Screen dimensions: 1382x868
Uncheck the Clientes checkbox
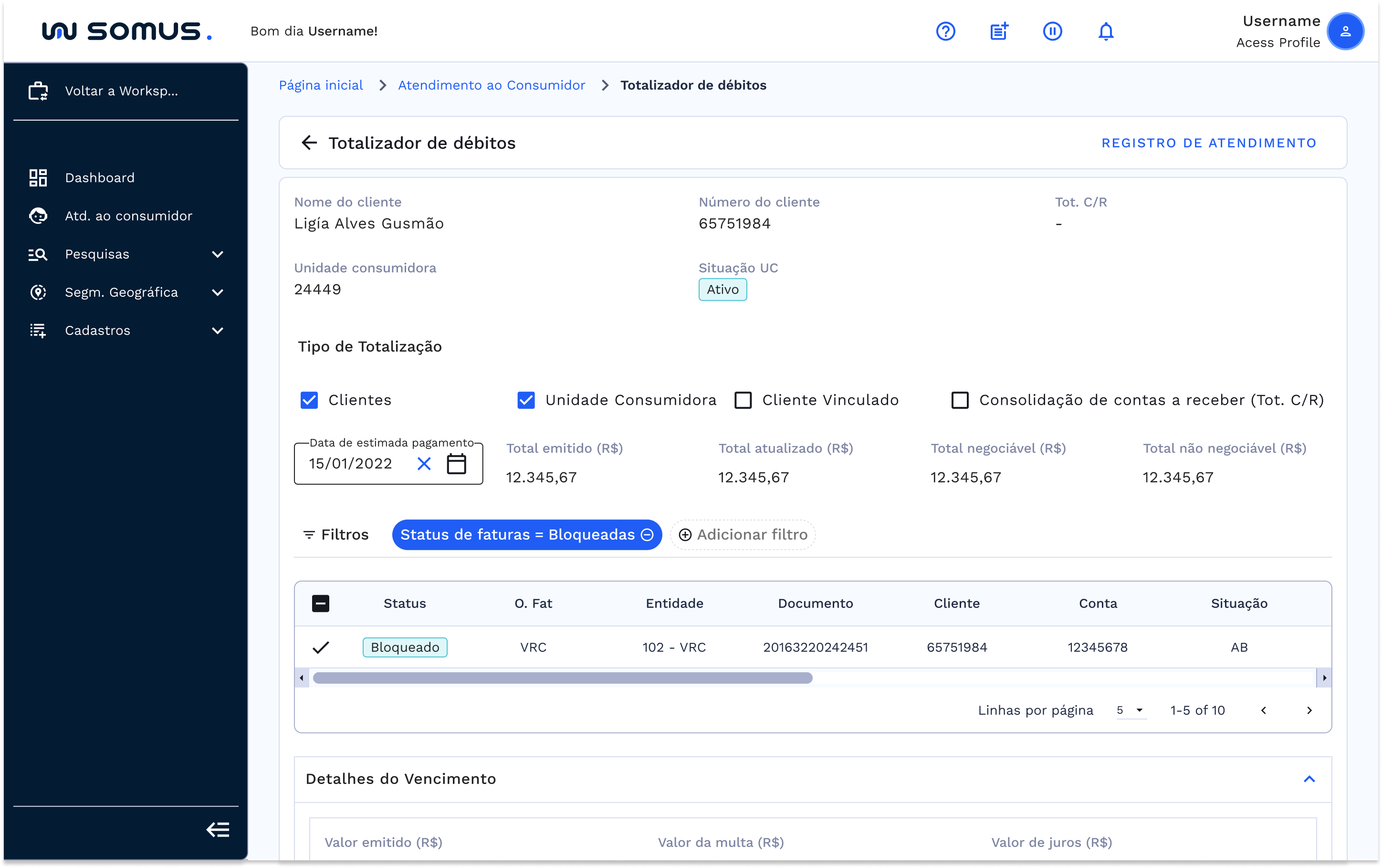click(309, 400)
